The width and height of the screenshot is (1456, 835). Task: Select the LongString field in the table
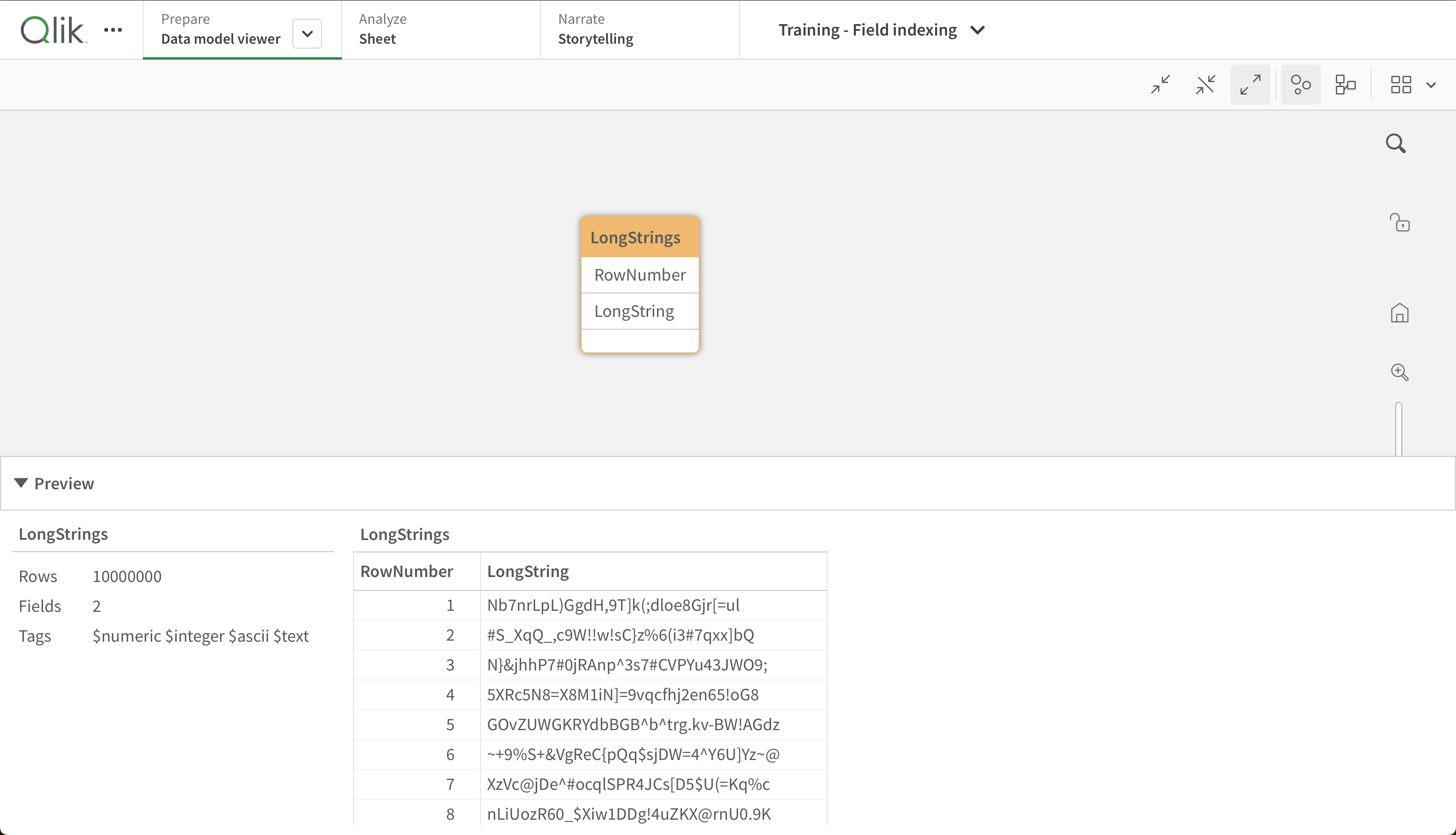[635, 311]
